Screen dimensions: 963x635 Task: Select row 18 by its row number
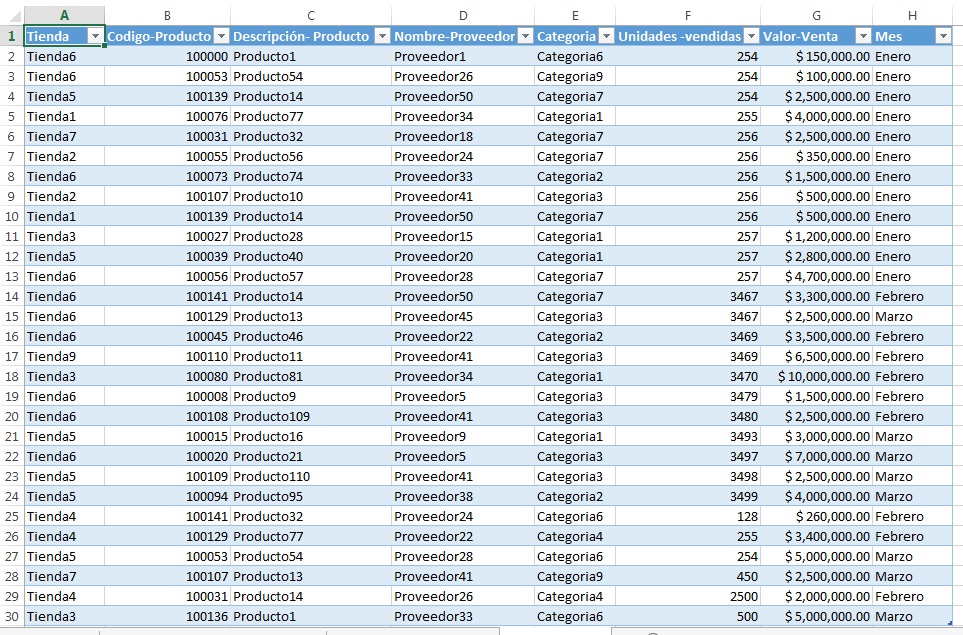point(11,376)
